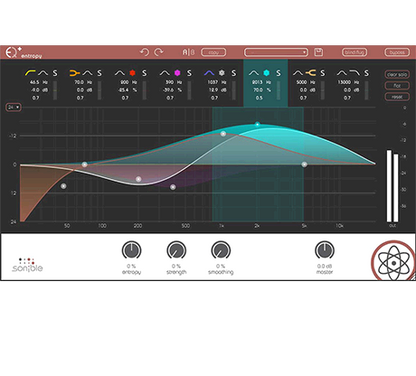Select high-cut filter type on 13000 Hz band

pos(355,73)
